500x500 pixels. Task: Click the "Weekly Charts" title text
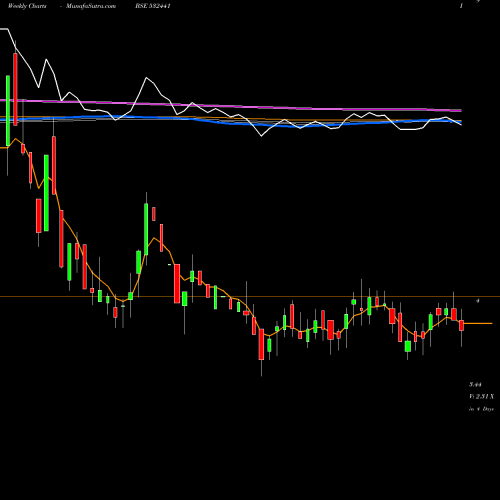click(27, 6)
